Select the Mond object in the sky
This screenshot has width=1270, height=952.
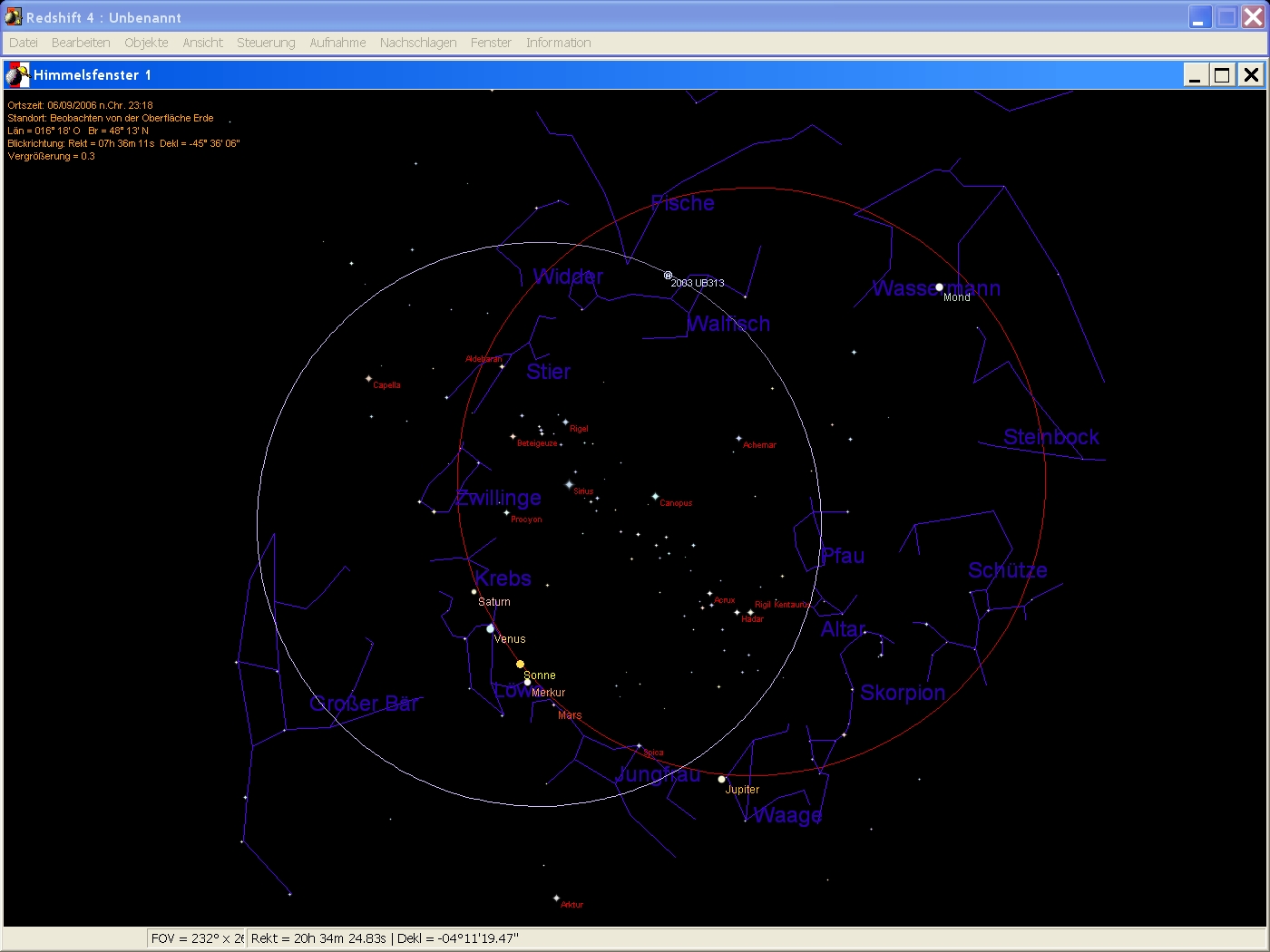tap(939, 287)
